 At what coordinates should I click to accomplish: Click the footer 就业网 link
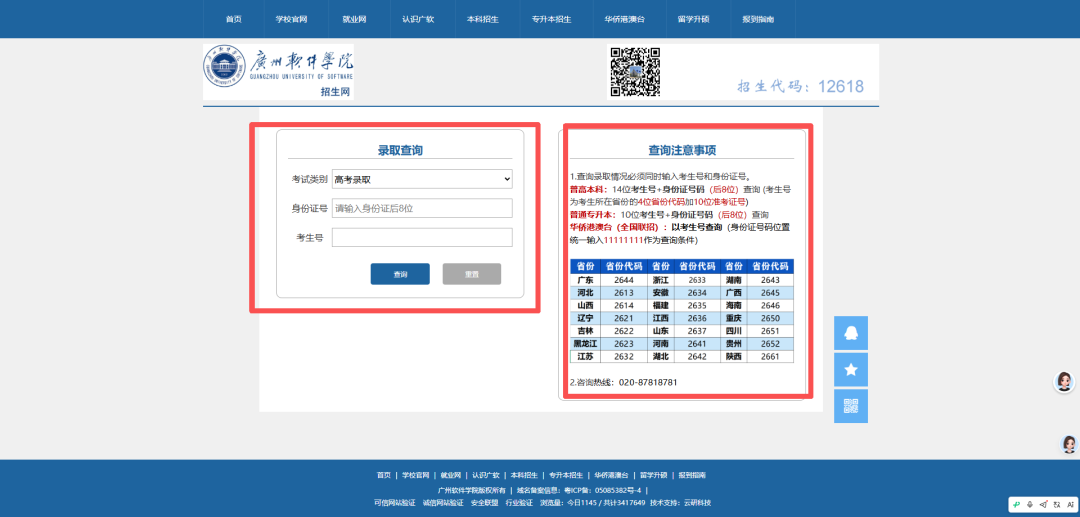pos(450,476)
